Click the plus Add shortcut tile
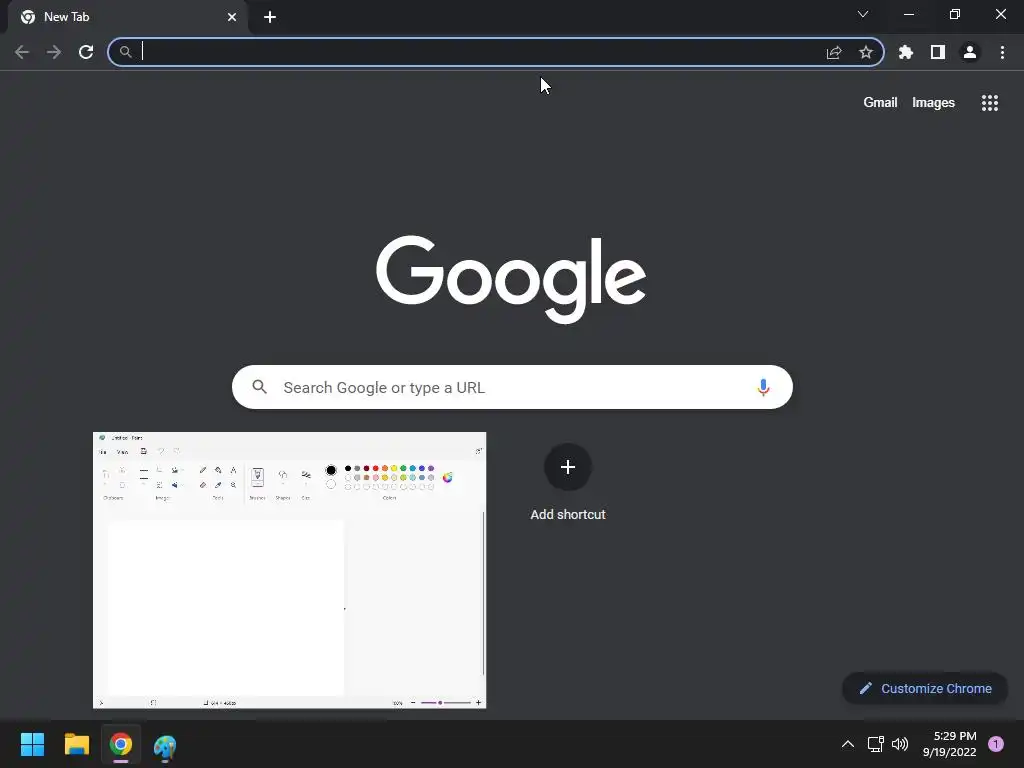The height and width of the screenshot is (768, 1024). point(568,467)
